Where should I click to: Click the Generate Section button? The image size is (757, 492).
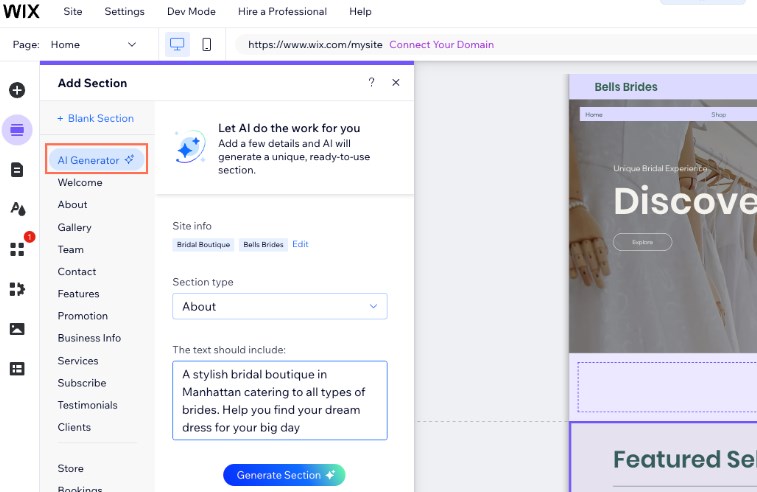pos(284,475)
